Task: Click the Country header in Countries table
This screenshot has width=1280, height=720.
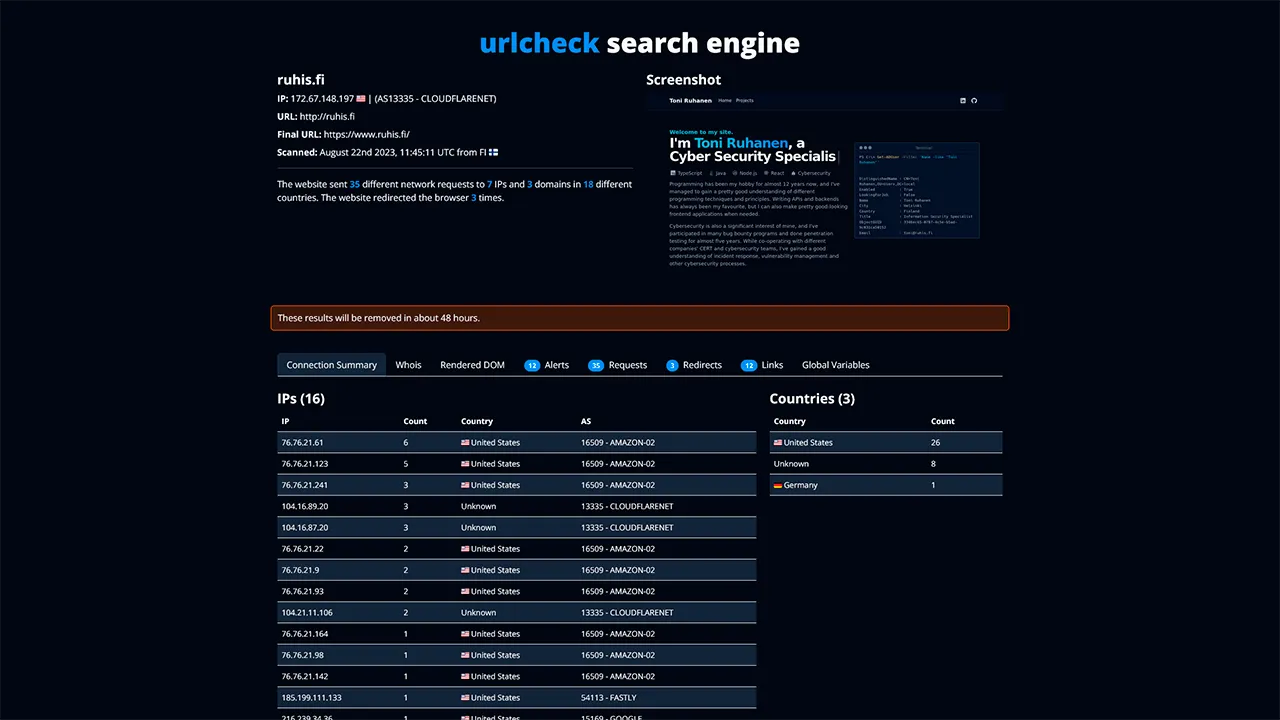Action: [789, 421]
